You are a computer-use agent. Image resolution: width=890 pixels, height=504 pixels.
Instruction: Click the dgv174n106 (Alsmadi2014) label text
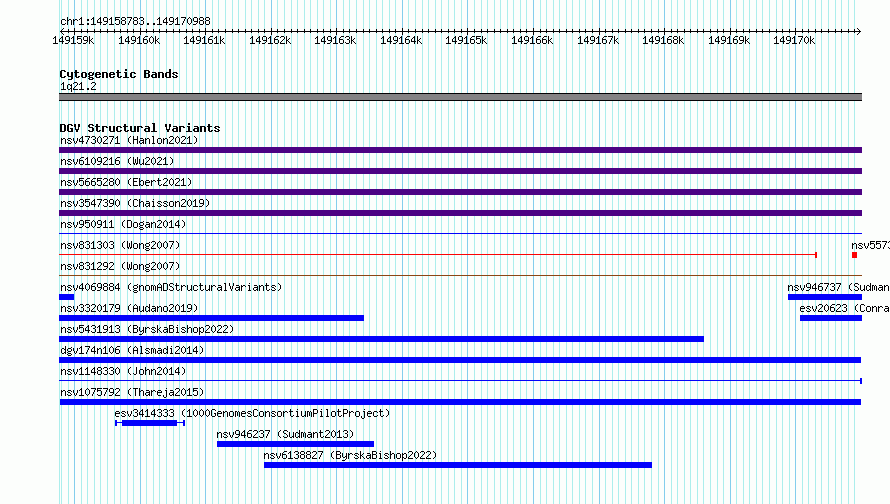click(132, 350)
